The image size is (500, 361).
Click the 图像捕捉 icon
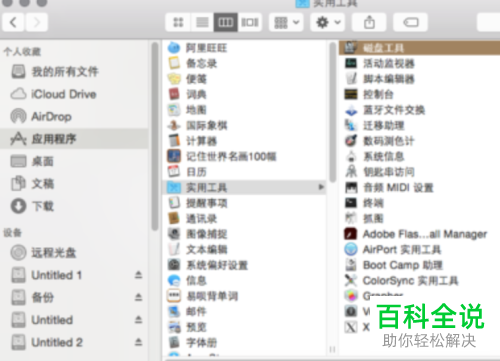[174, 234]
